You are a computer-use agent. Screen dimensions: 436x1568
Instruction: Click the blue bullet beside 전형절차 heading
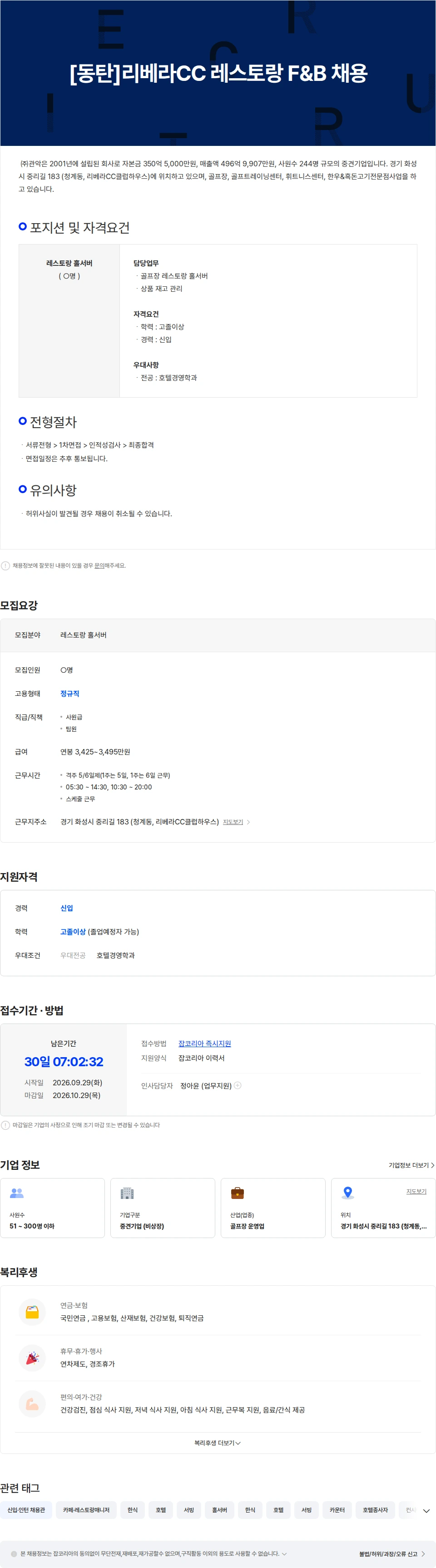[23, 420]
